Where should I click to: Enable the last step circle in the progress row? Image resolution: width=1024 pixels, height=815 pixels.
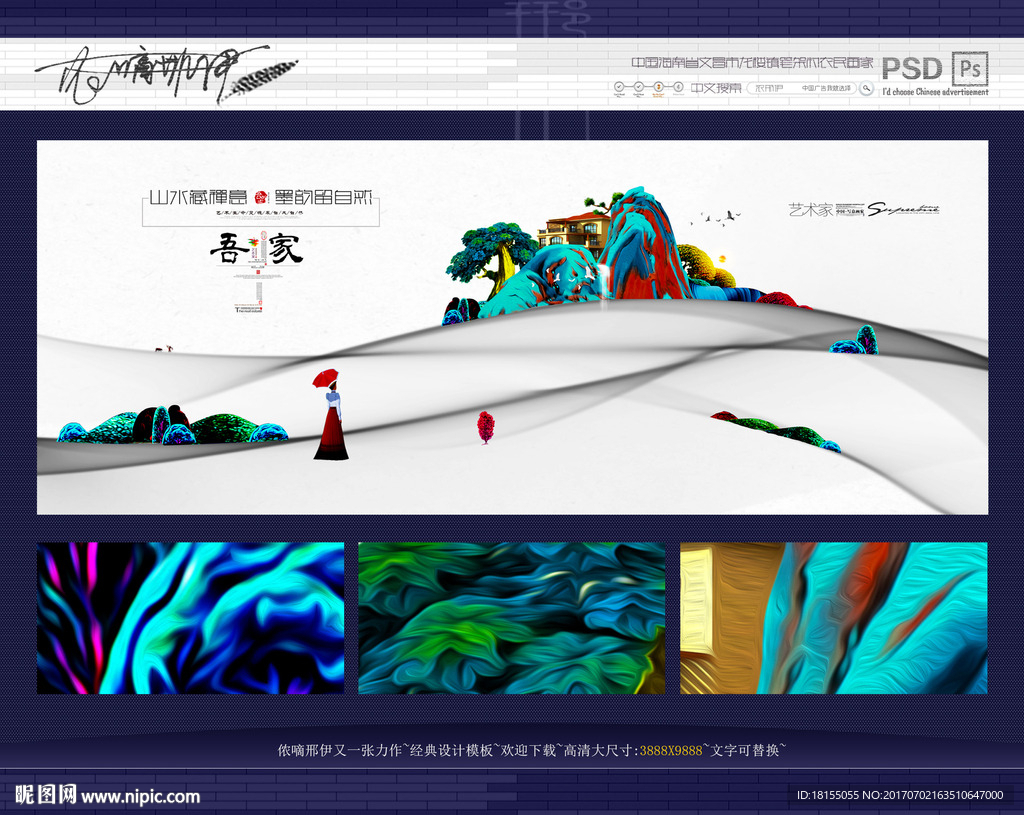coord(678,86)
